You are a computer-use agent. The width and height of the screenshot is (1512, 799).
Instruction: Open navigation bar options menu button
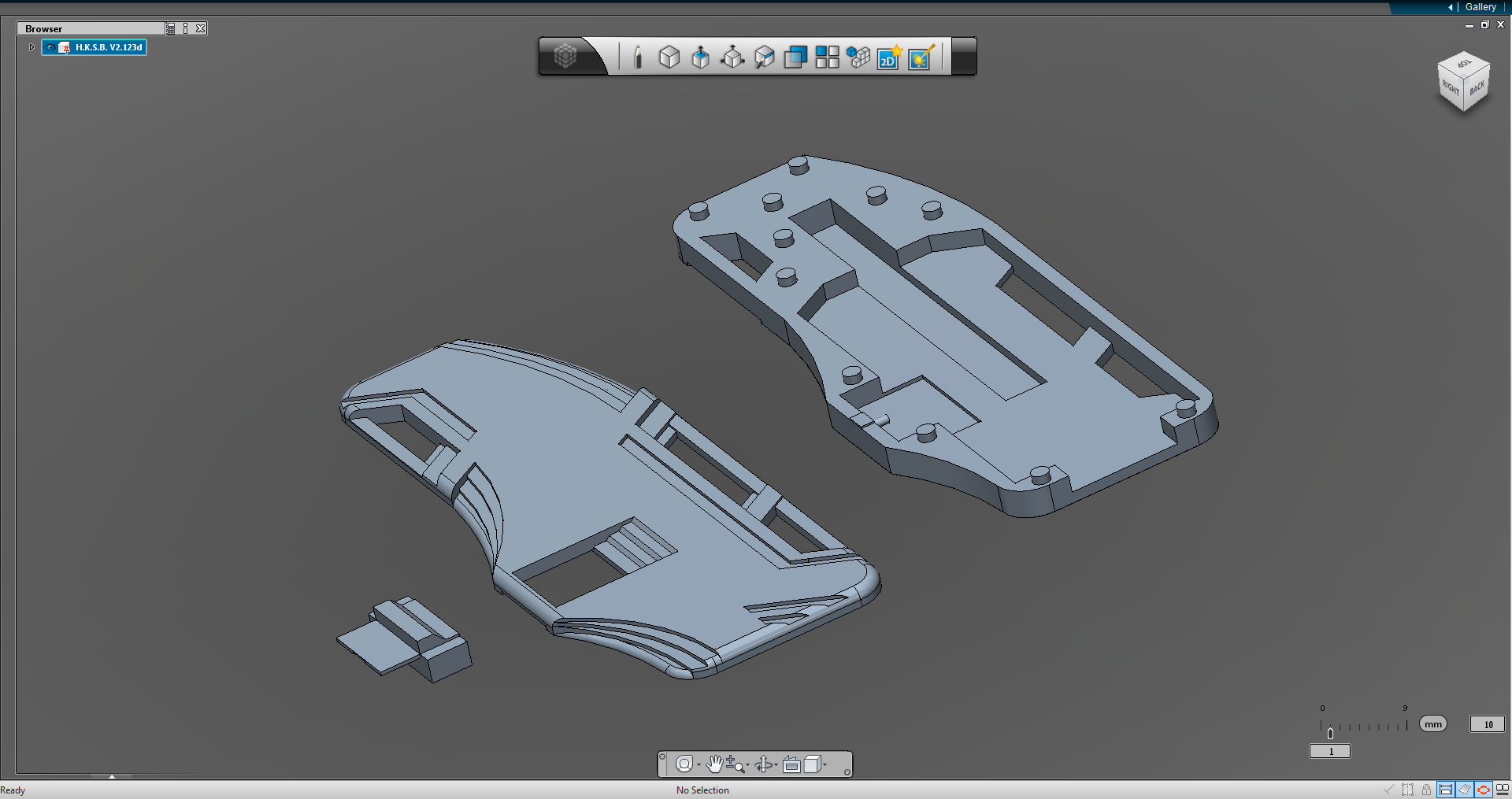click(847, 772)
